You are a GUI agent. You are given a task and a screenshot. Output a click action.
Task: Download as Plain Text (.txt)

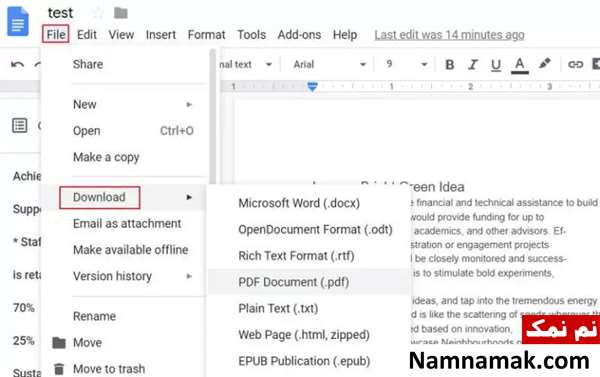pos(309,308)
